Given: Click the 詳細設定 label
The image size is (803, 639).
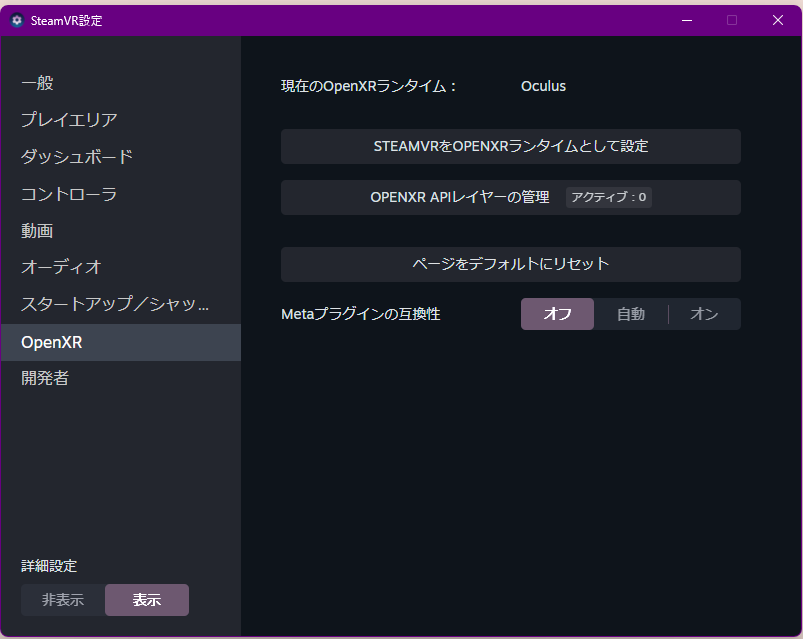Looking at the screenshot, I should (x=49, y=566).
